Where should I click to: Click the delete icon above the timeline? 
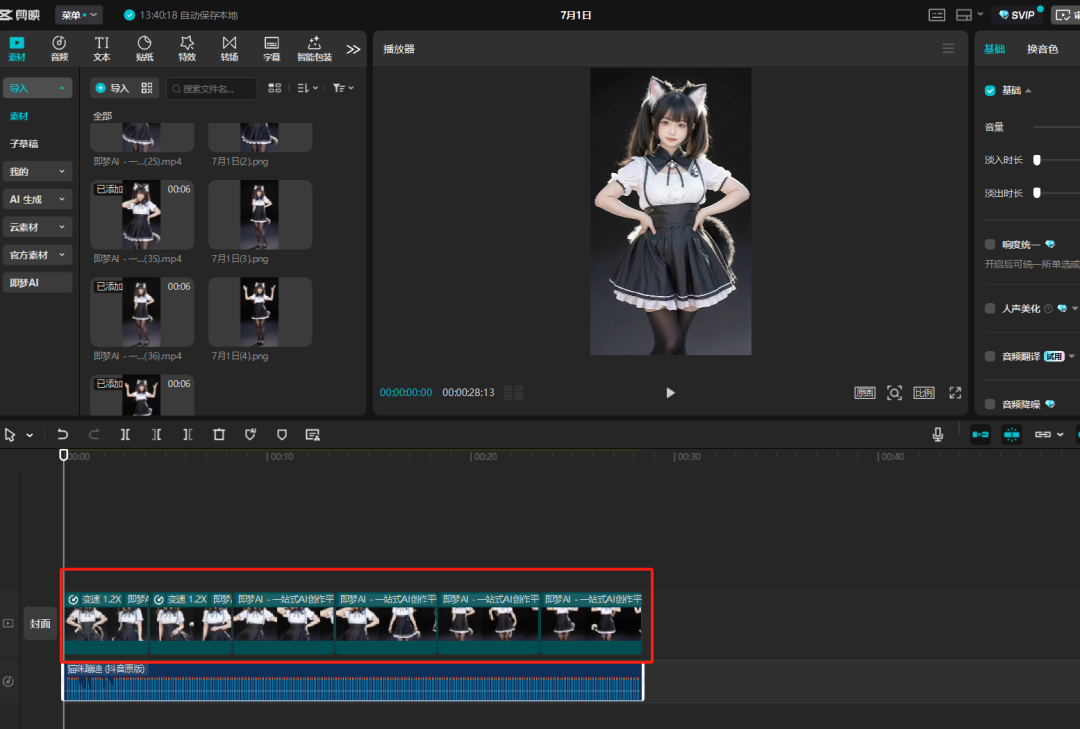tap(220, 434)
